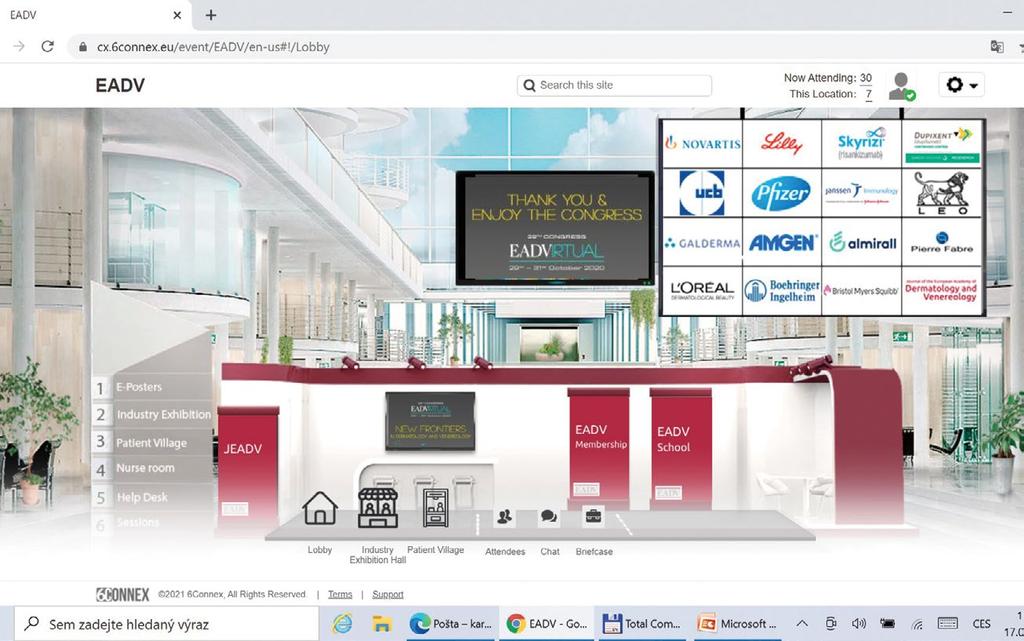Viewport: 1024px width, 641px height.
Task: Click the New Frontiers desk screen
Action: click(430, 421)
